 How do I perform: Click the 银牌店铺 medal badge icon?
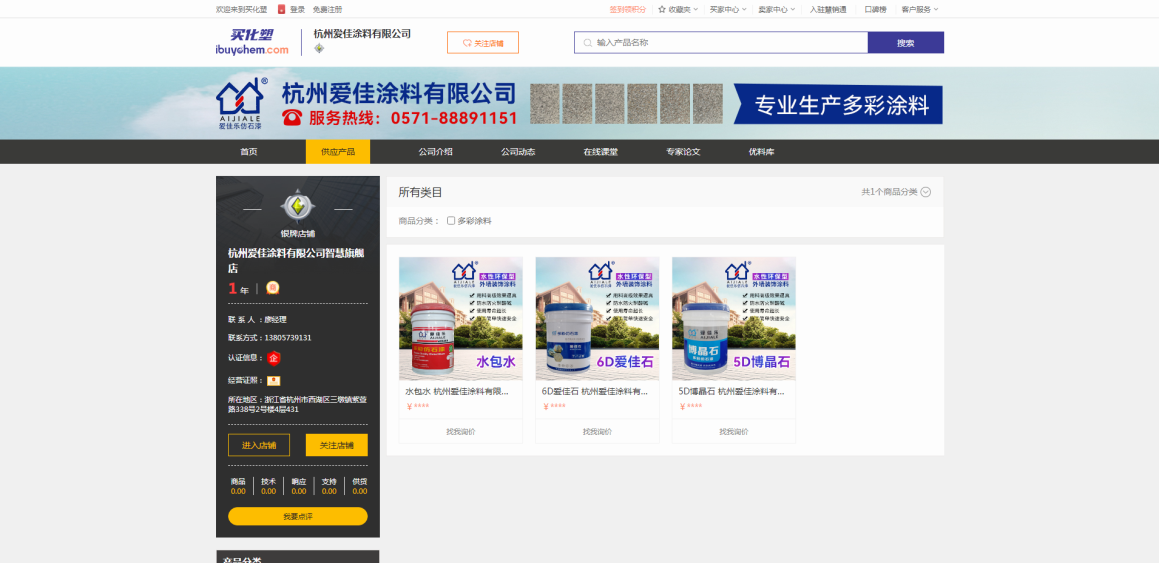(297, 208)
